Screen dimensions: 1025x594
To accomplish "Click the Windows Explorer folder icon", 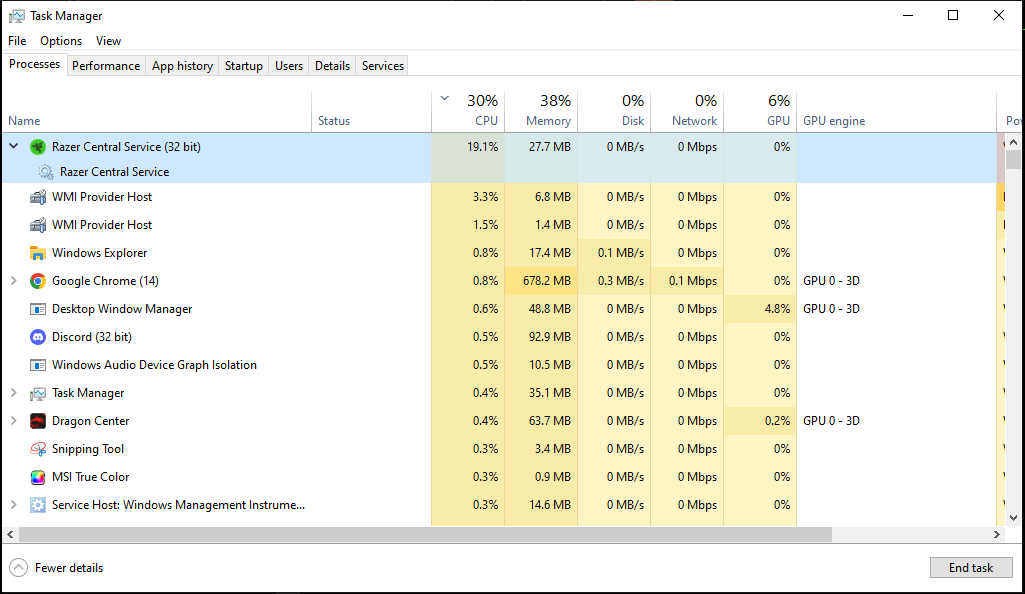I will coord(38,253).
